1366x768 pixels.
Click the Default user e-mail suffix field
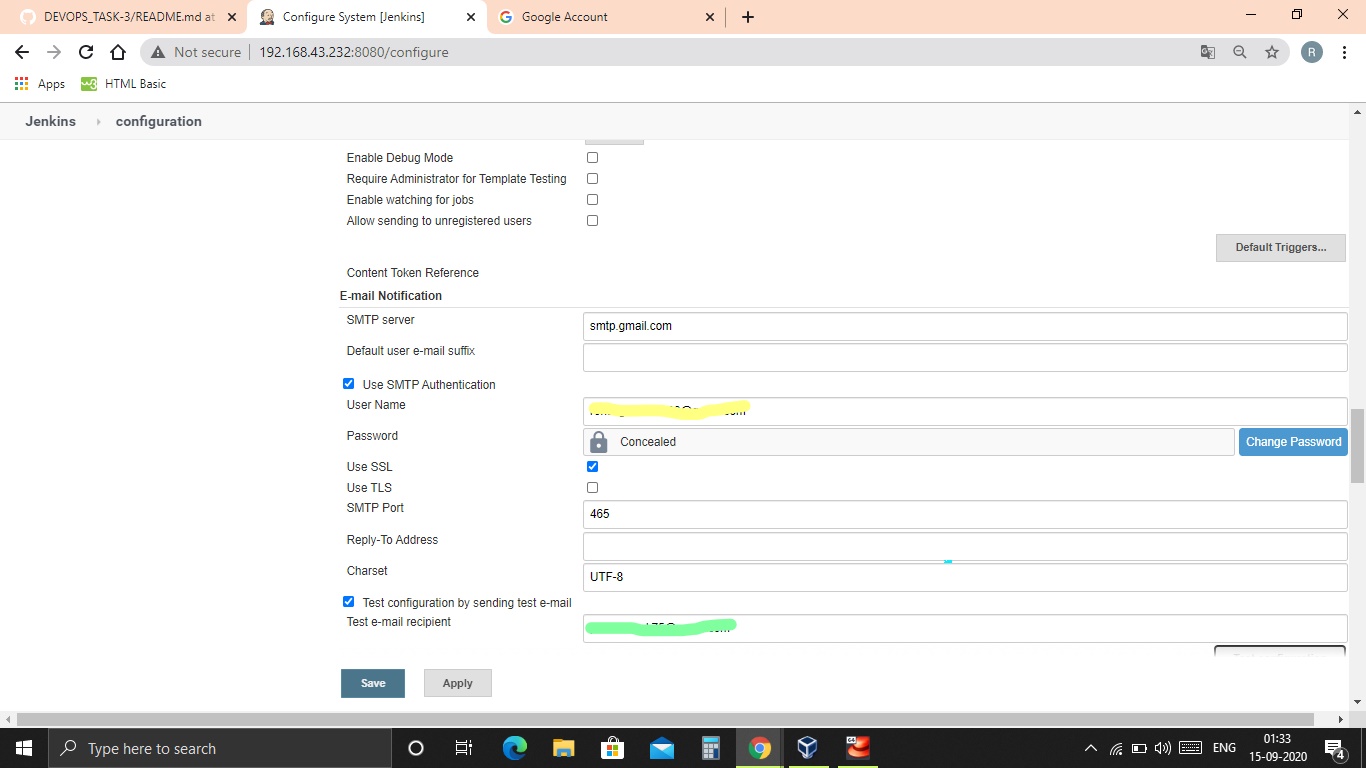tap(965, 357)
